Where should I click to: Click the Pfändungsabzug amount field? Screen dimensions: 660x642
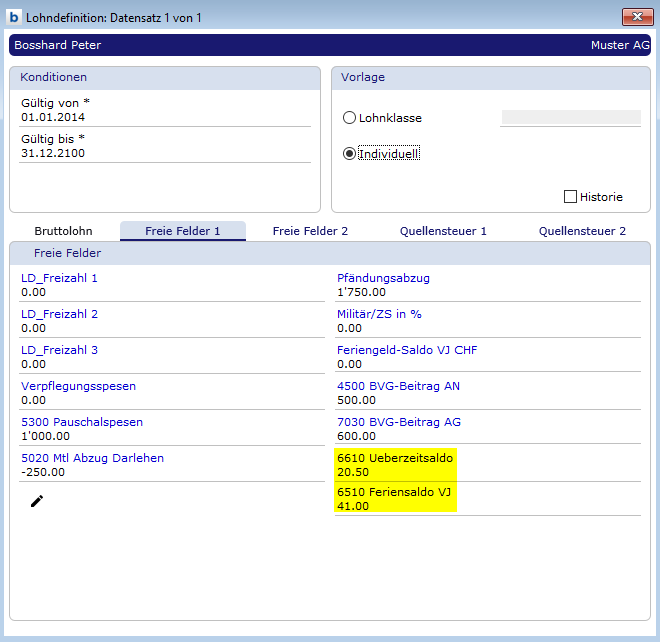tap(487, 293)
